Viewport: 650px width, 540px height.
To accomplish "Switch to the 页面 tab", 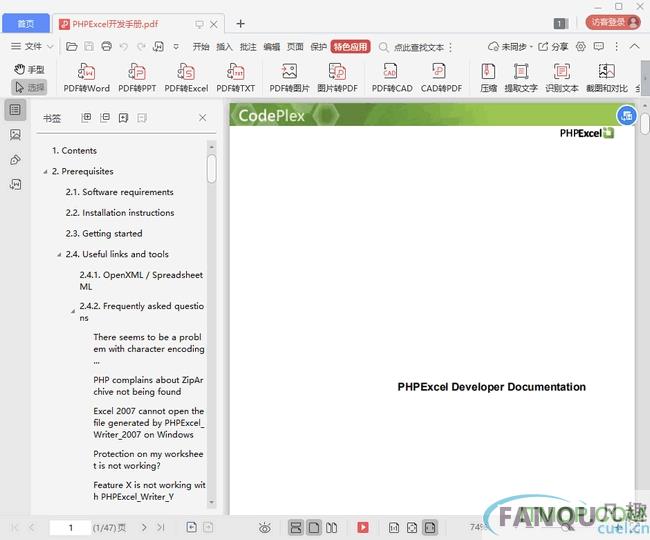I will 295,47.
